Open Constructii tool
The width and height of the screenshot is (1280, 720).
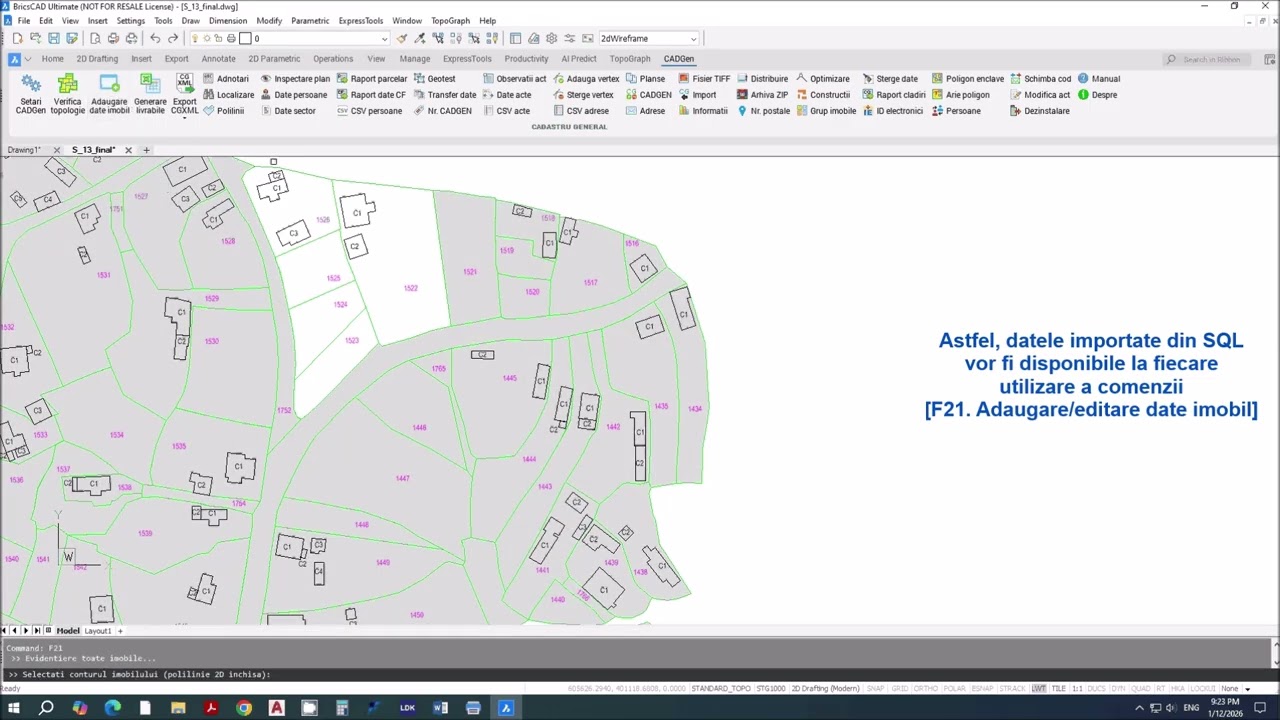(x=823, y=95)
